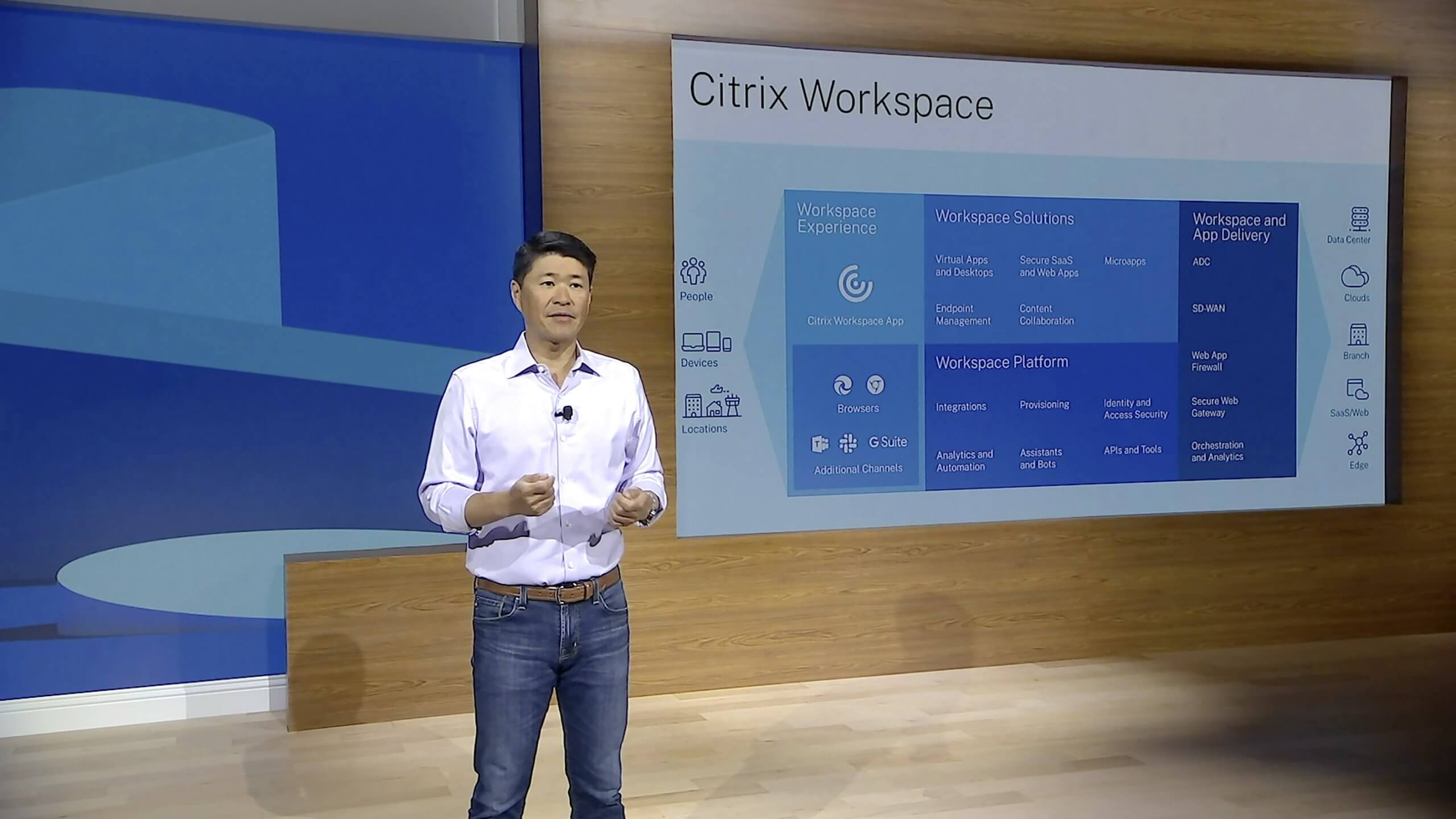Click the G Suite logo
The image size is (1456, 819).
(888, 442)
